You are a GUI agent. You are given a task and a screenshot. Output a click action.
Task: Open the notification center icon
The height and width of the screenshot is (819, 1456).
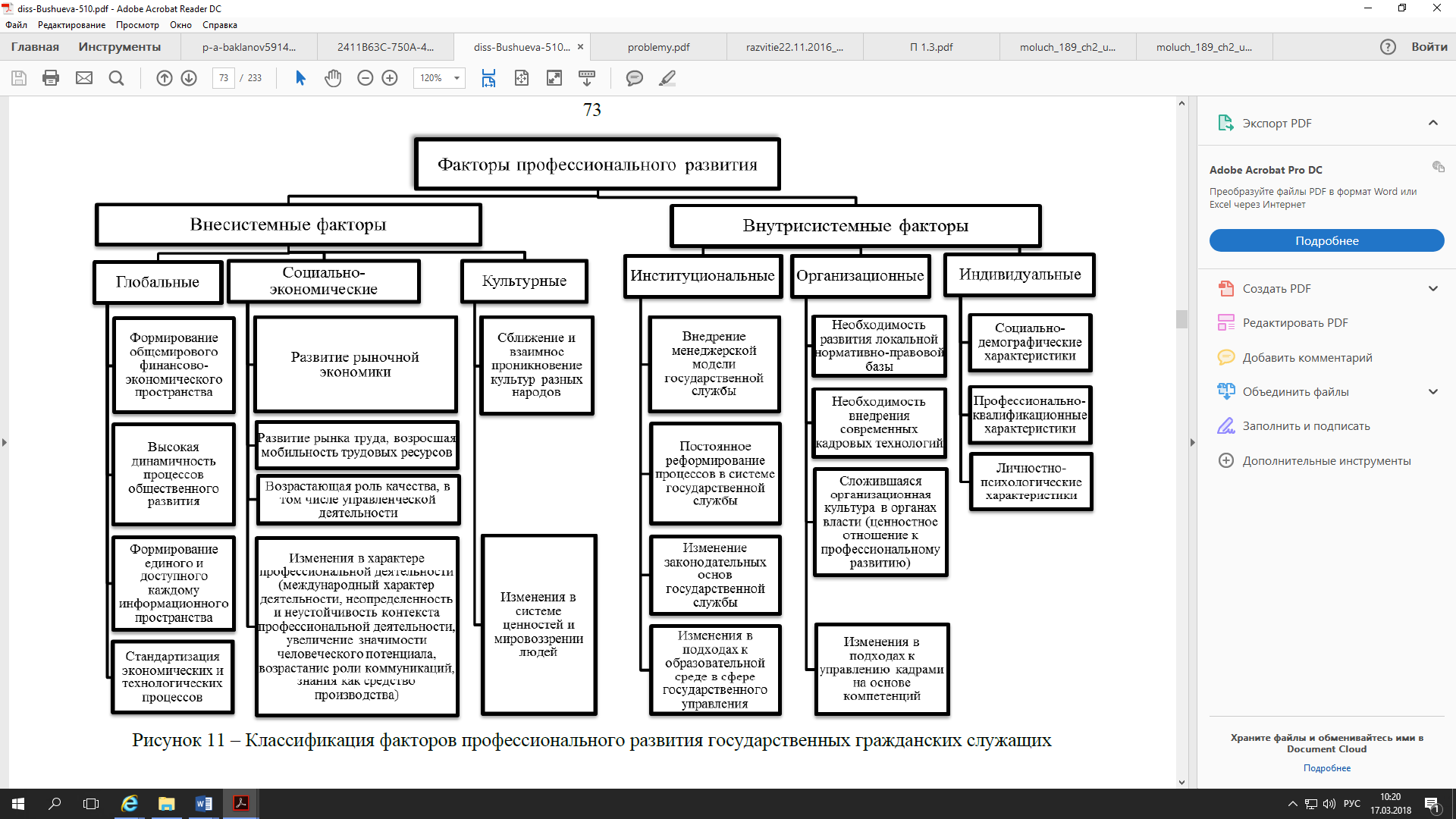[1432, 804]
